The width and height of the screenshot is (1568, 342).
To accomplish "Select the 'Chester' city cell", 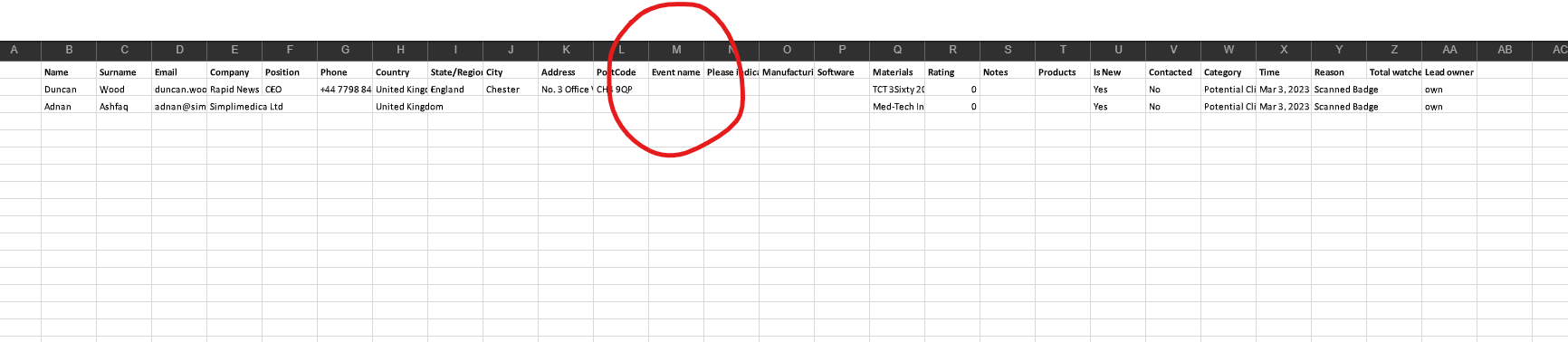I will 511,89.
